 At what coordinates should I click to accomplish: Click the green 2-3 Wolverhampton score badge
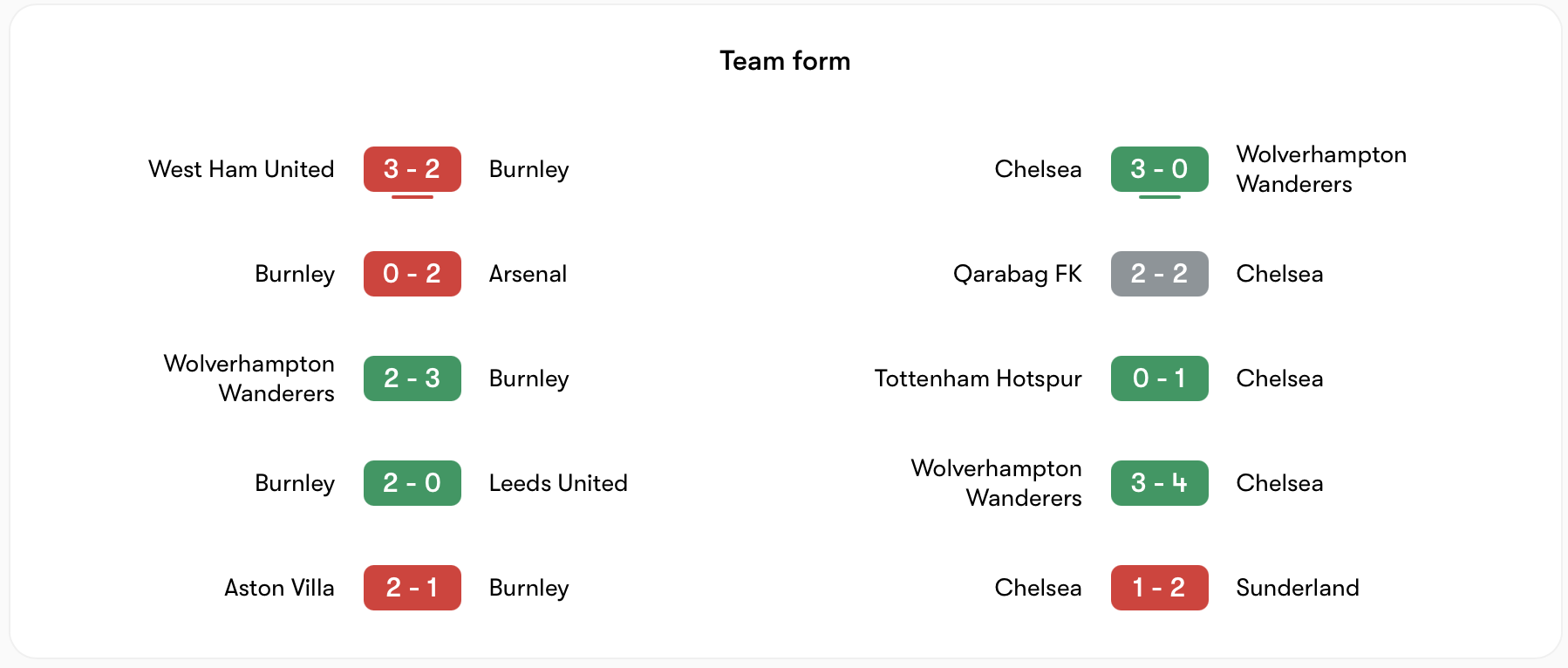(x=412, y=378)
